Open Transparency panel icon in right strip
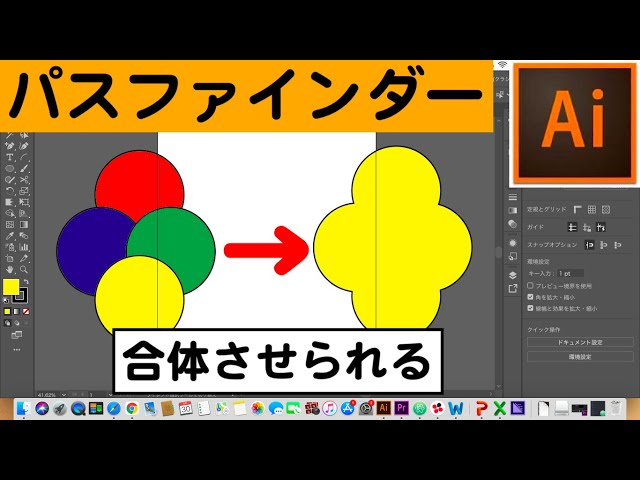Viewport: 640px width, 480px height. pyautogui.click(x=513, y=224)
